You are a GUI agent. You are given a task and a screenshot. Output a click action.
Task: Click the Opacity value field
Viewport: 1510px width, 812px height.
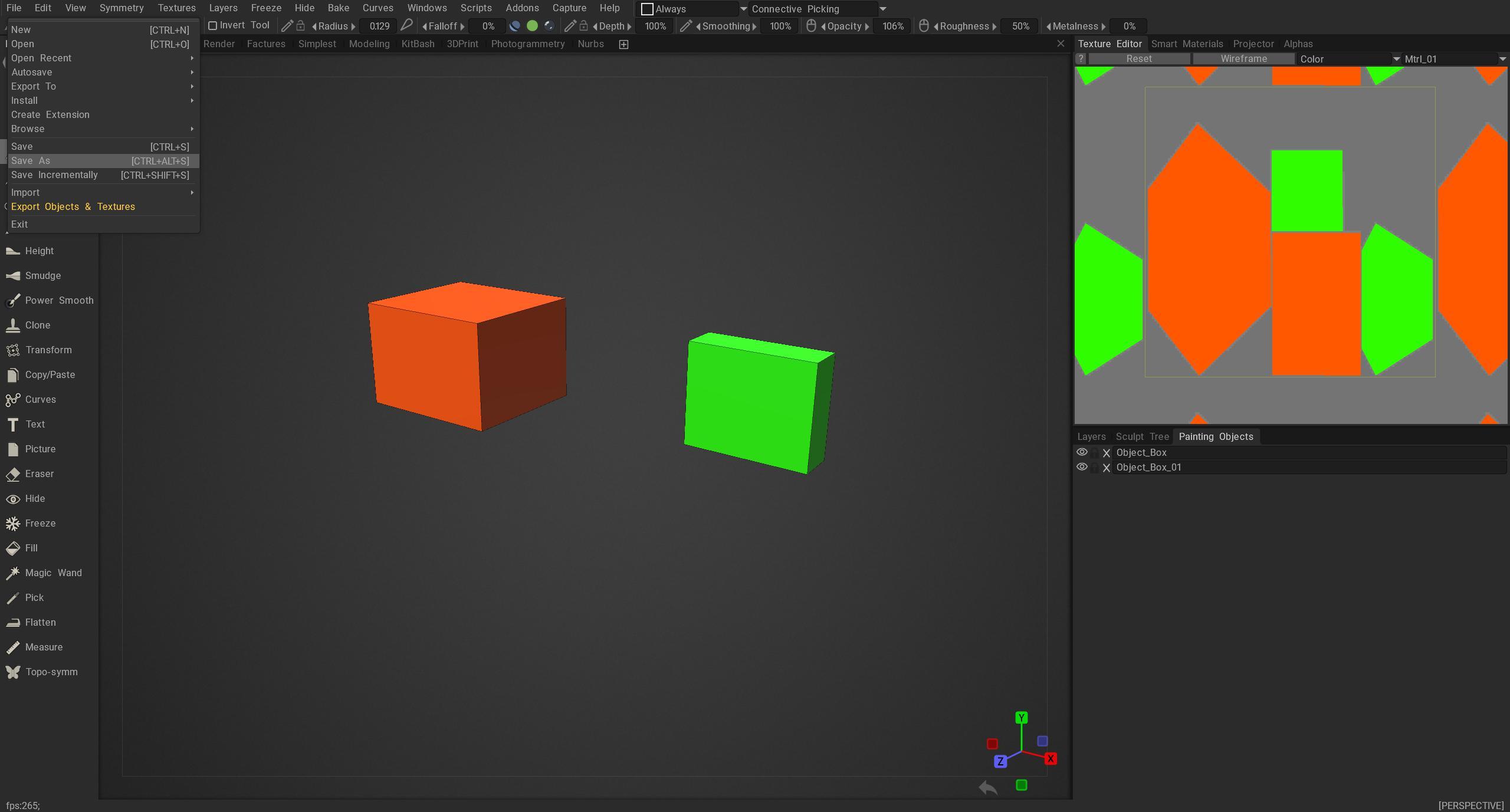[893, 26]
